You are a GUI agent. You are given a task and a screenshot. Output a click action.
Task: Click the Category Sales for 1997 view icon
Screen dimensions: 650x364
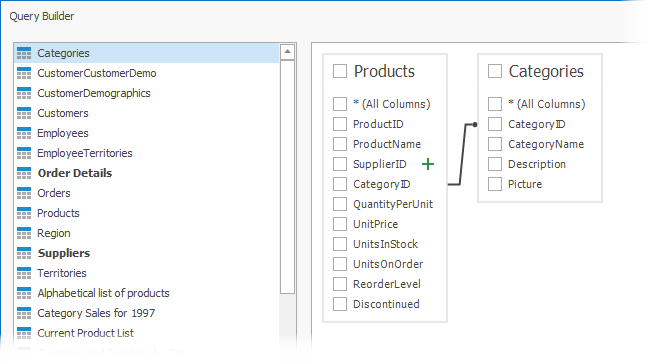pyautogui.click(x=24, y=313)
